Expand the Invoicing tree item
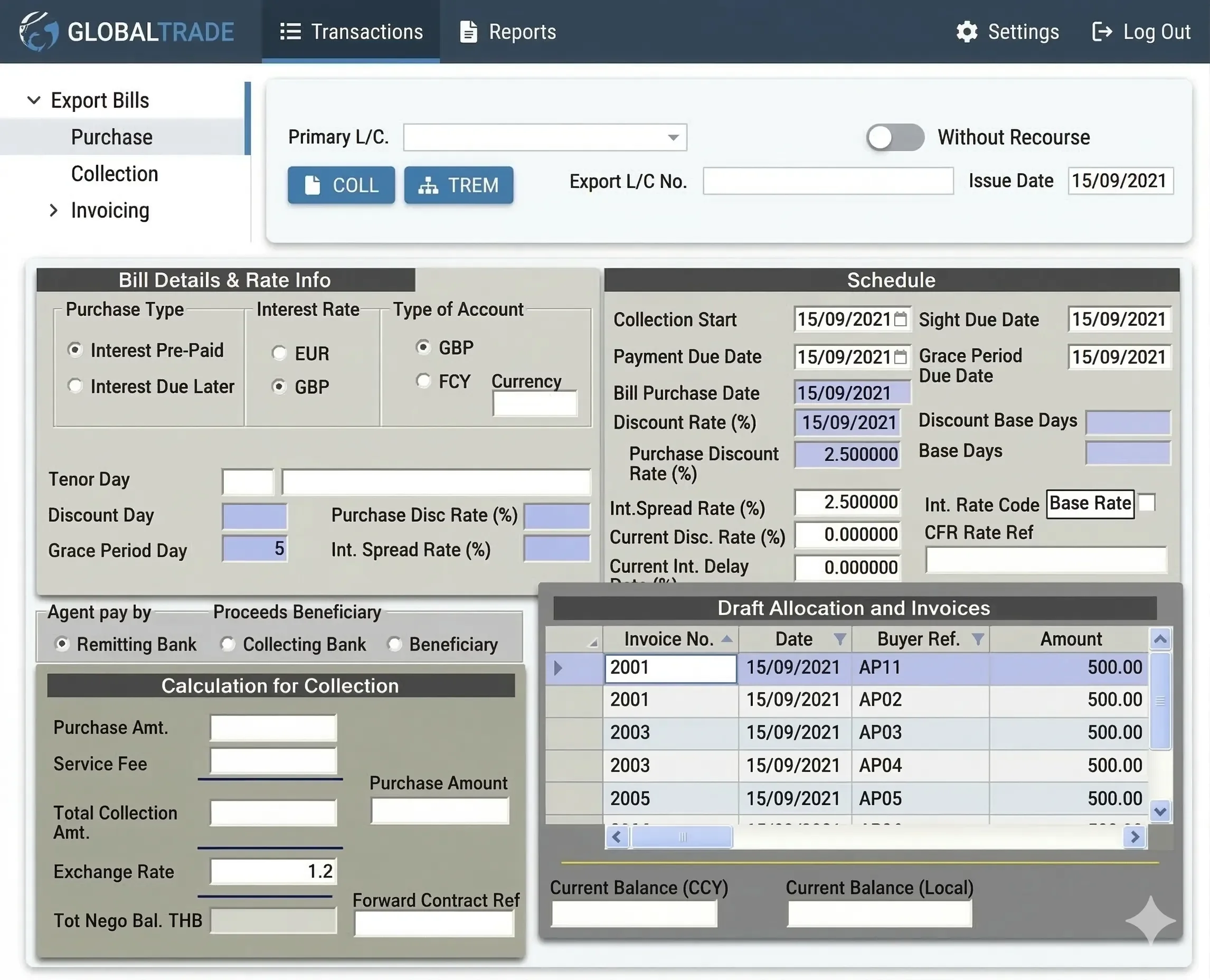The width and height of the screenshot is (1210, 980). pyautogui.click(x=54, y=210)
